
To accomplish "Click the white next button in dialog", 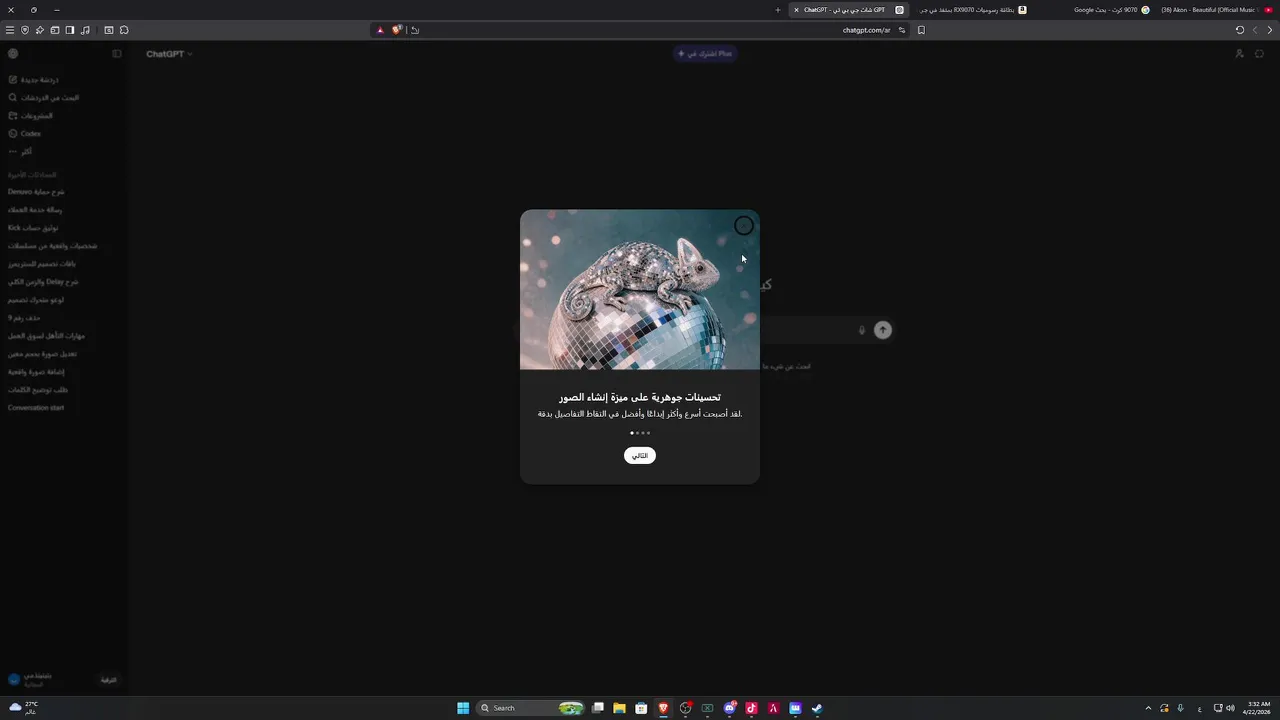I will 640,455.
